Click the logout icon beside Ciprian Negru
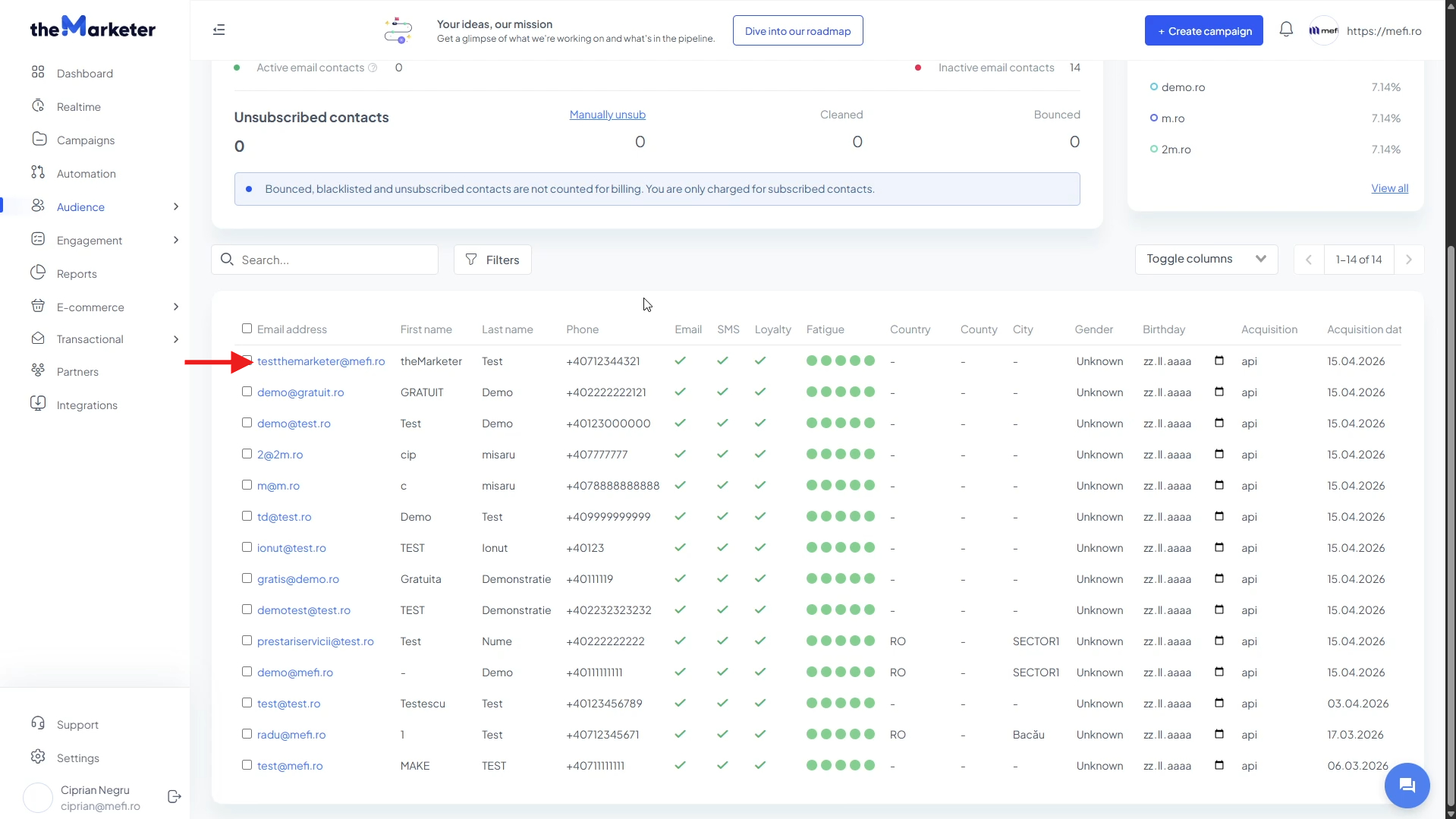 pyautogui.click(x=174, y=796)
